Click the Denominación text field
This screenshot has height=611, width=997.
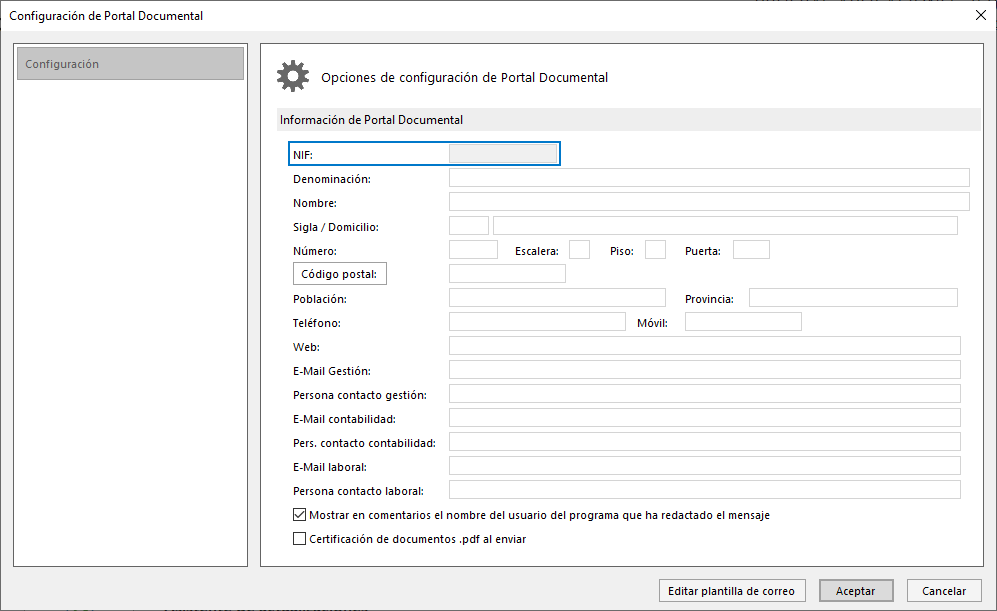tap(709, 178)
